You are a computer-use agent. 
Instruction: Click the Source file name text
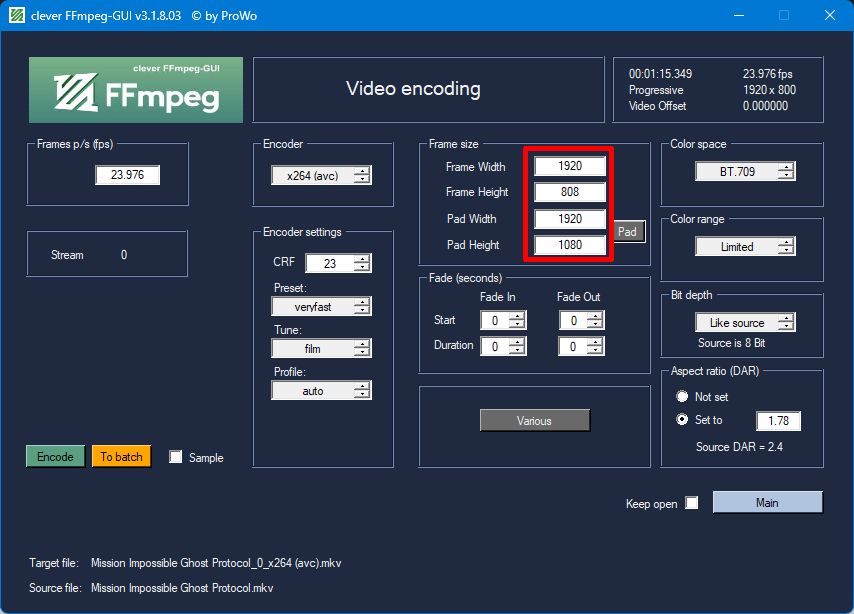coord(182,588)
